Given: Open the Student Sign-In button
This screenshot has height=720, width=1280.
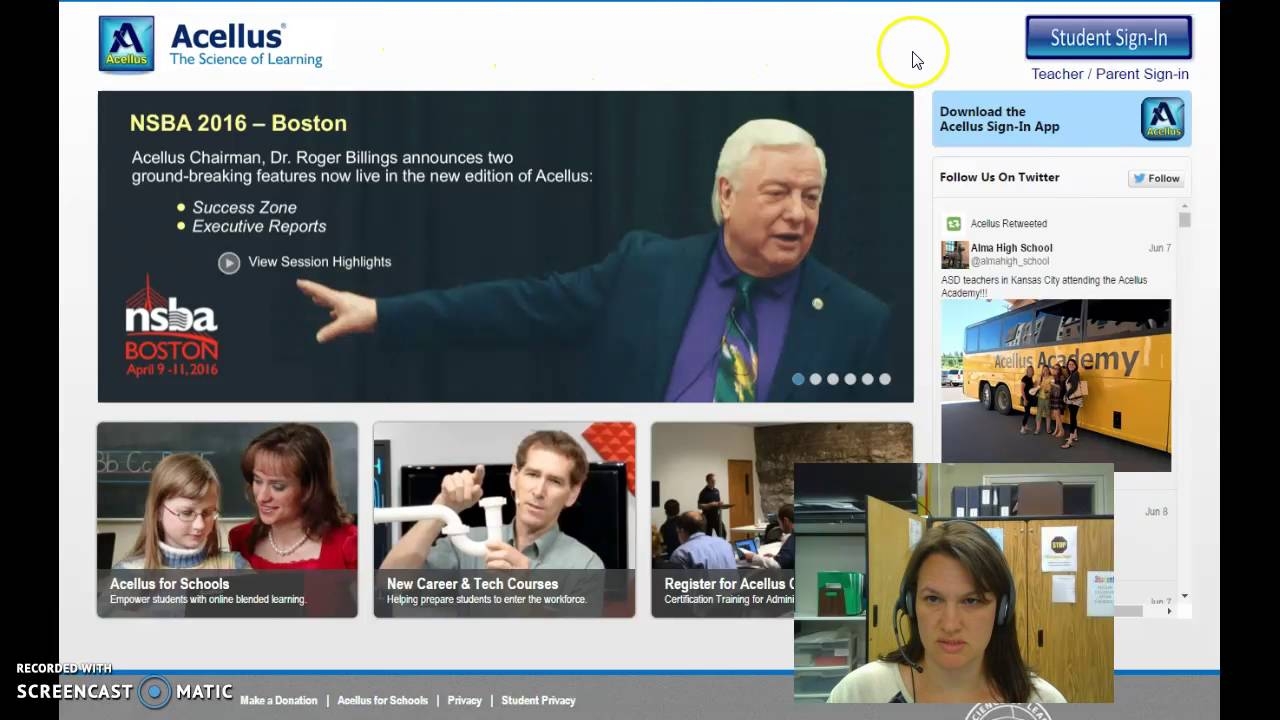Looking at the screenshot, I should click(x=1108, y=38).
